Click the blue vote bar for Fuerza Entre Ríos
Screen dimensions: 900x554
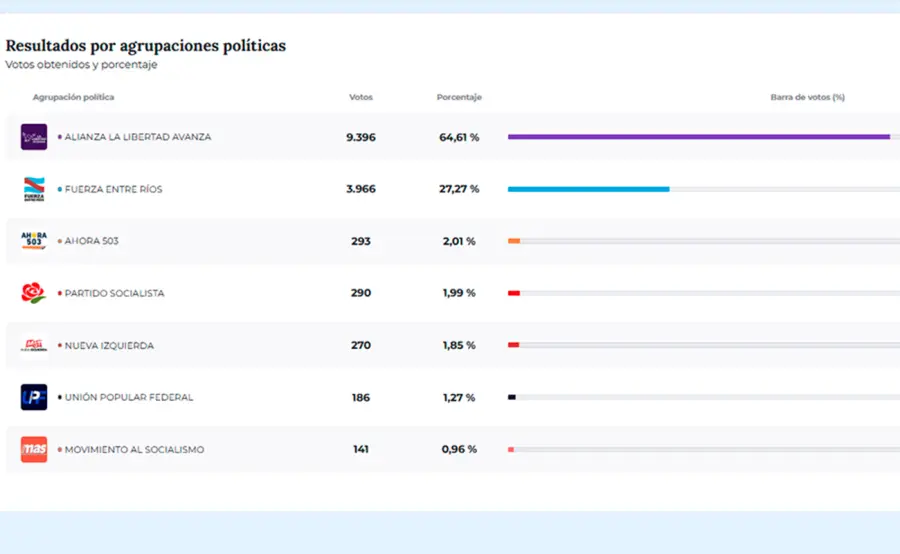pyautogui.click(x=588, y=189)
